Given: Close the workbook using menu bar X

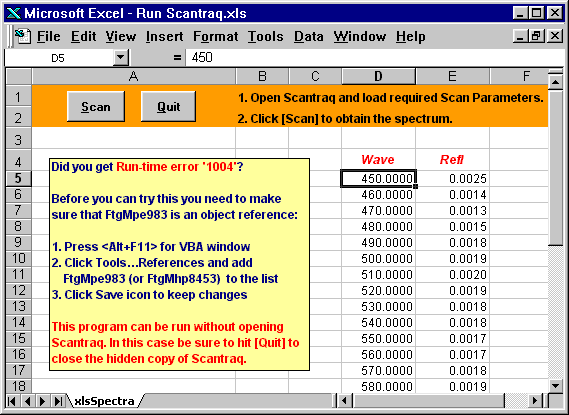Looking at the screenshot, I should pyautogui.click(x=555, y=36).
